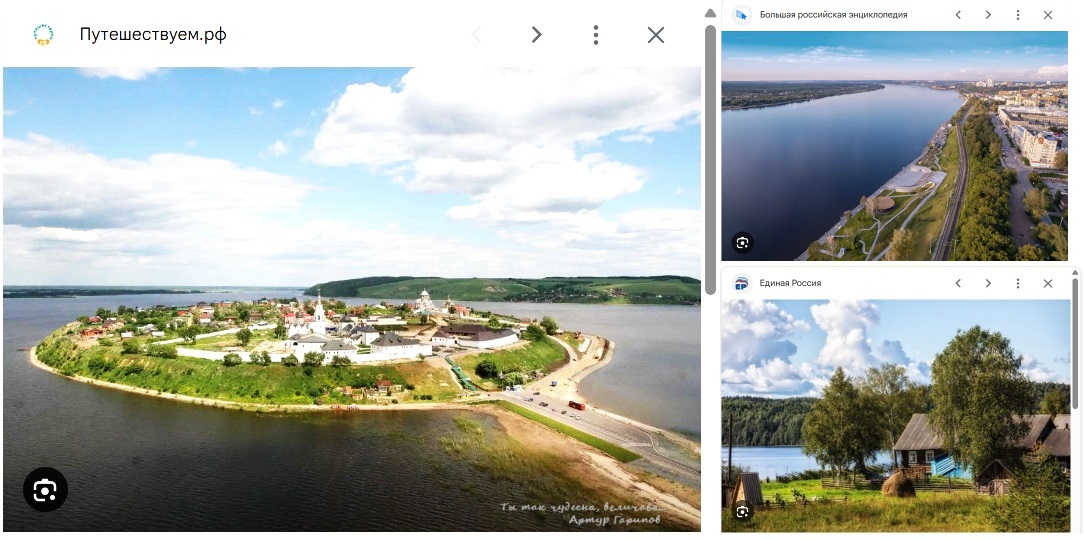1084x540 pixels.
Task: Click the large island monastery aerial photo
Action: [x=350, y=300]
